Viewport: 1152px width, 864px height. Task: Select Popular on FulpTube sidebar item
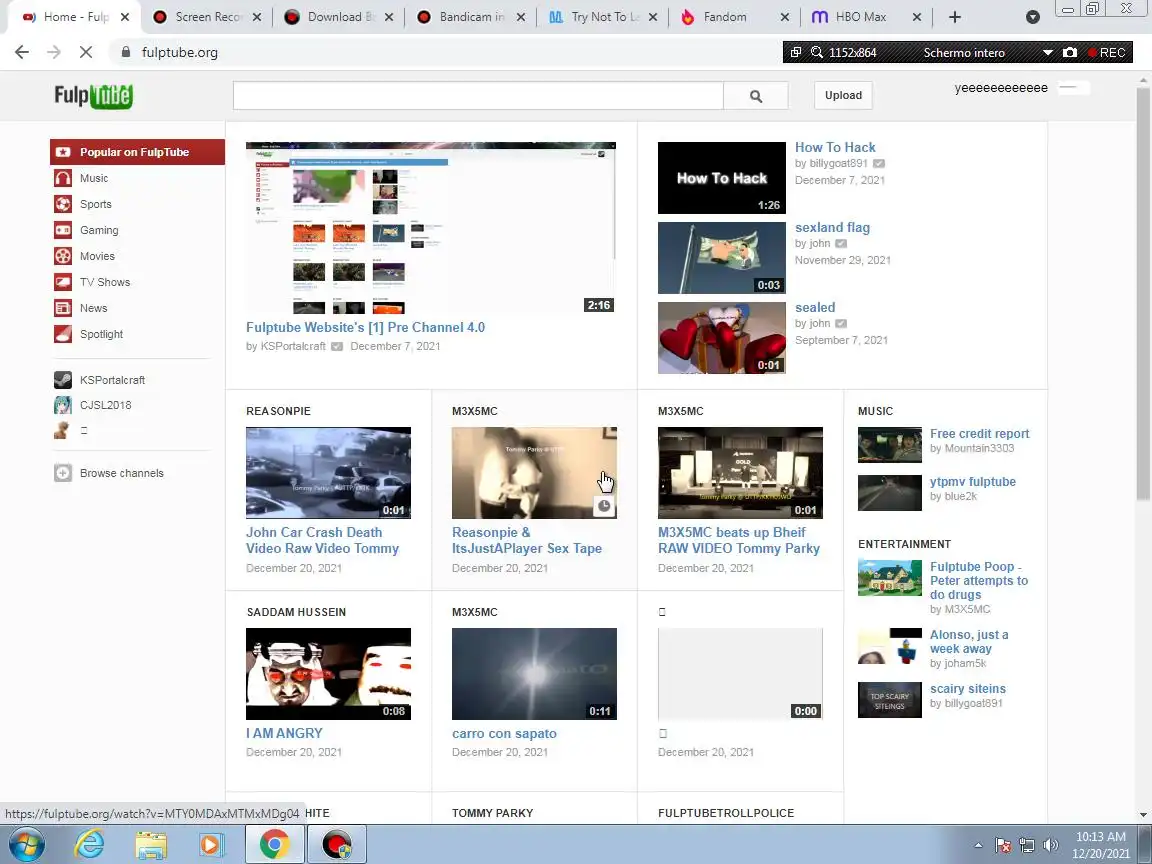137,152
